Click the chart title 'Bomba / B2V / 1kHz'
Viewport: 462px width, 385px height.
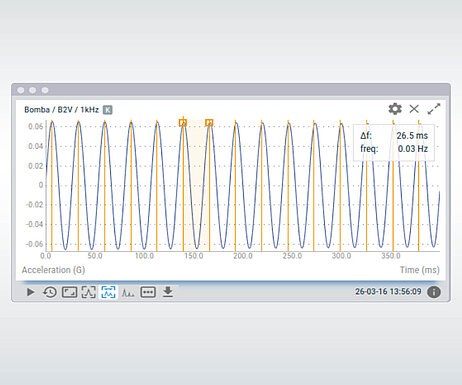(61, 110)
